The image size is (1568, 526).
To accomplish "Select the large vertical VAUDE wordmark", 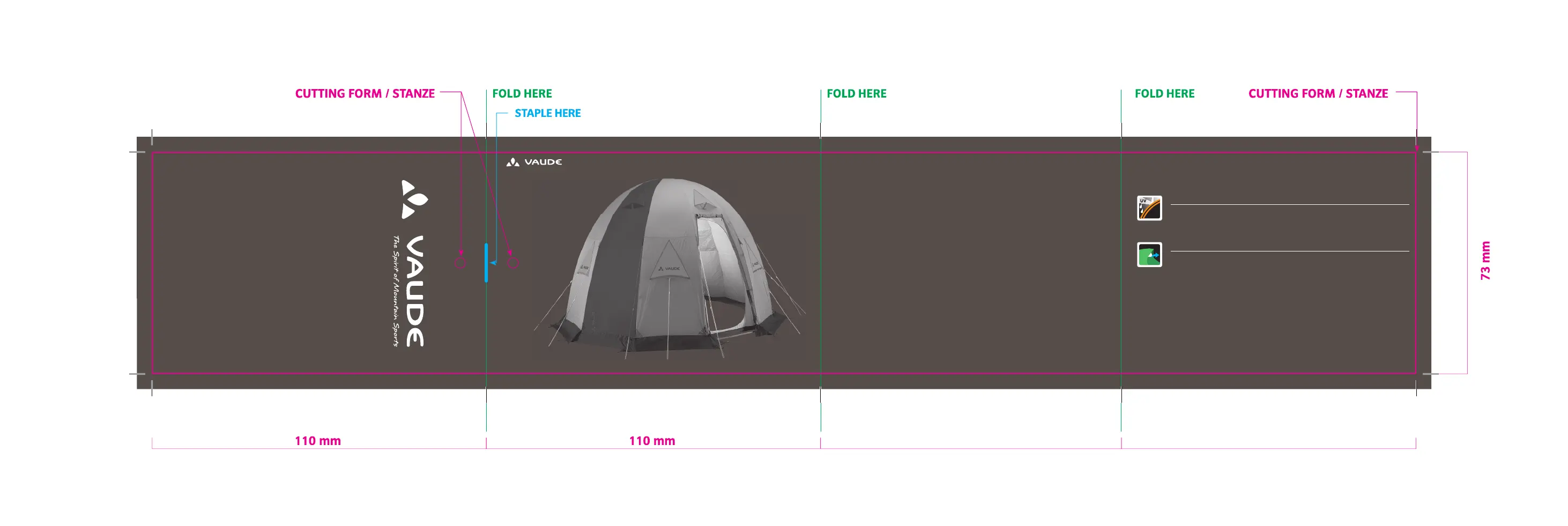I will (414, 291).
